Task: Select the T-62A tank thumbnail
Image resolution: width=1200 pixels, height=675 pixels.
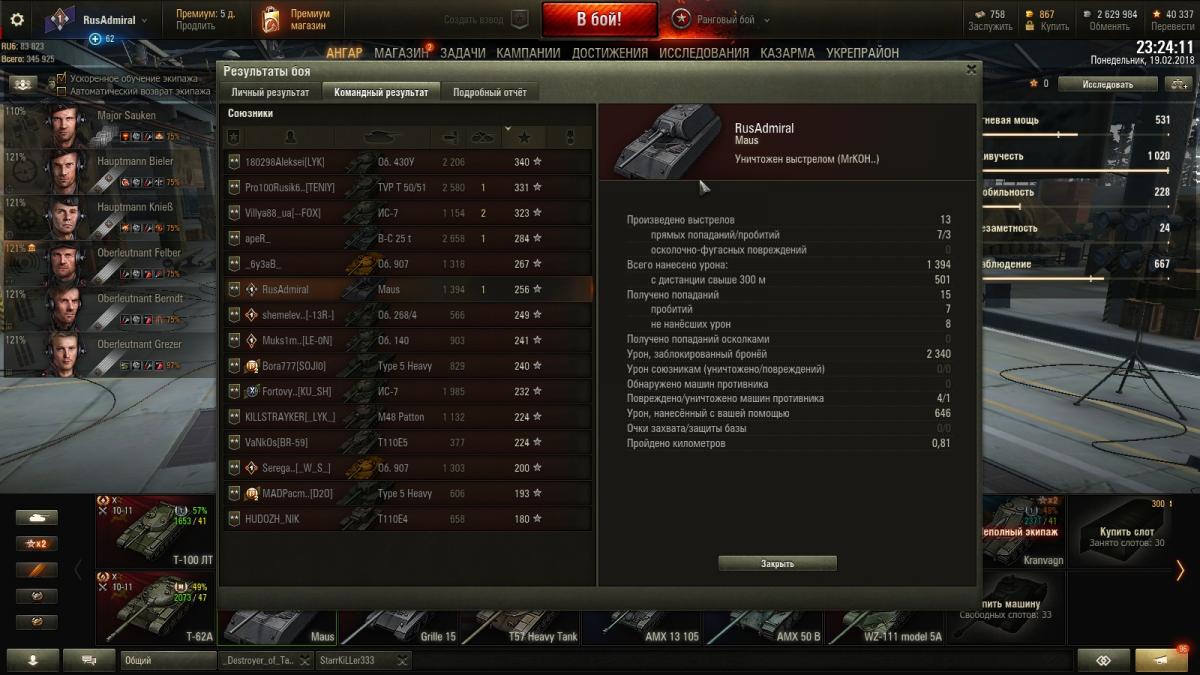Action: (x=155, y=607)
